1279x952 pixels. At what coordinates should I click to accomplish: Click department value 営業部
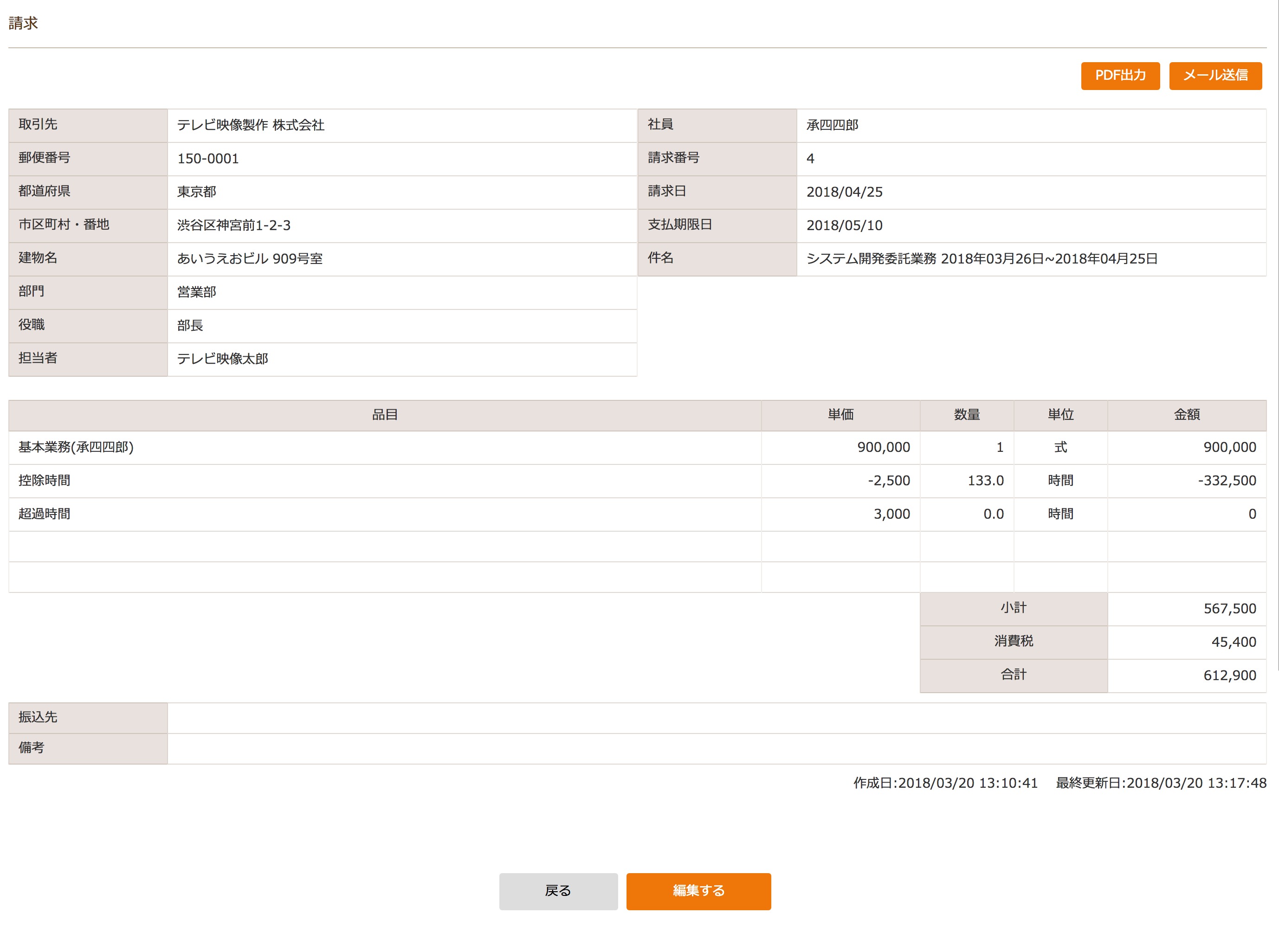[197, 292]
